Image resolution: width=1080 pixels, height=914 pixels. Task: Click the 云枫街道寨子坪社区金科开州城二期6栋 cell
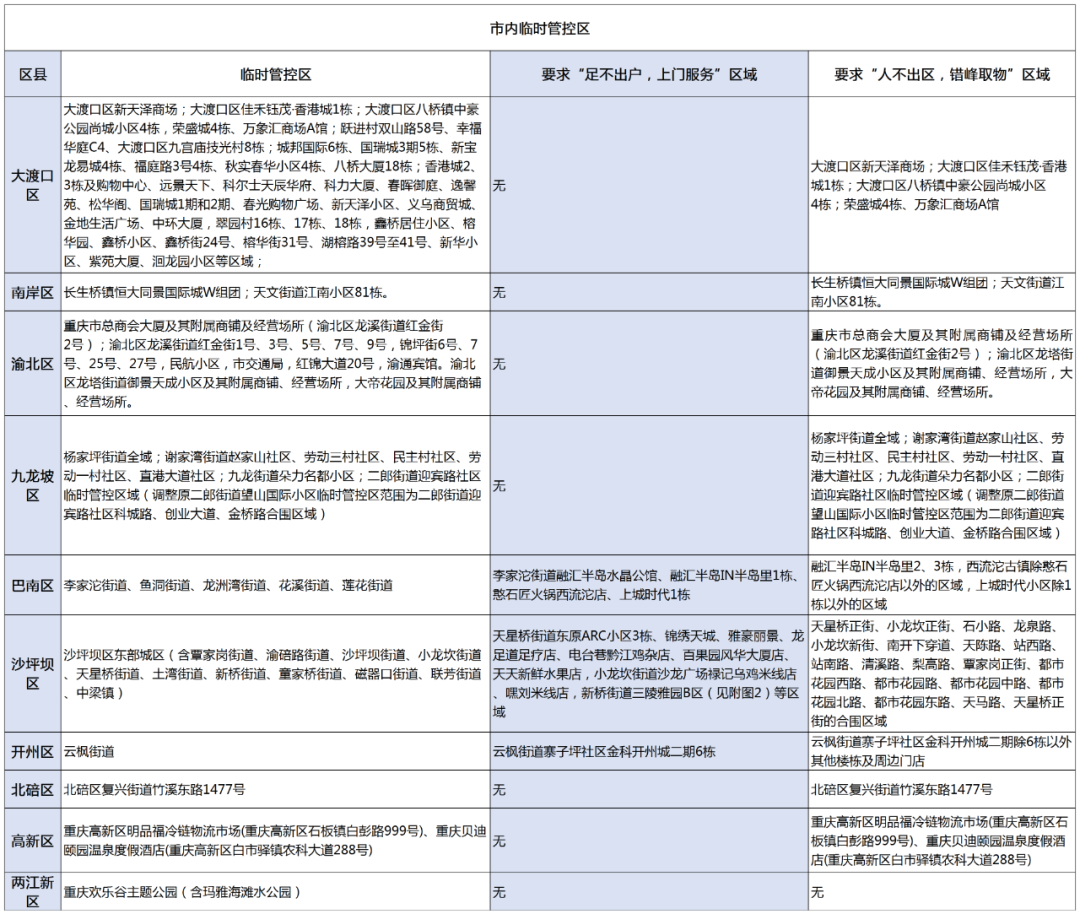(648, 750)
